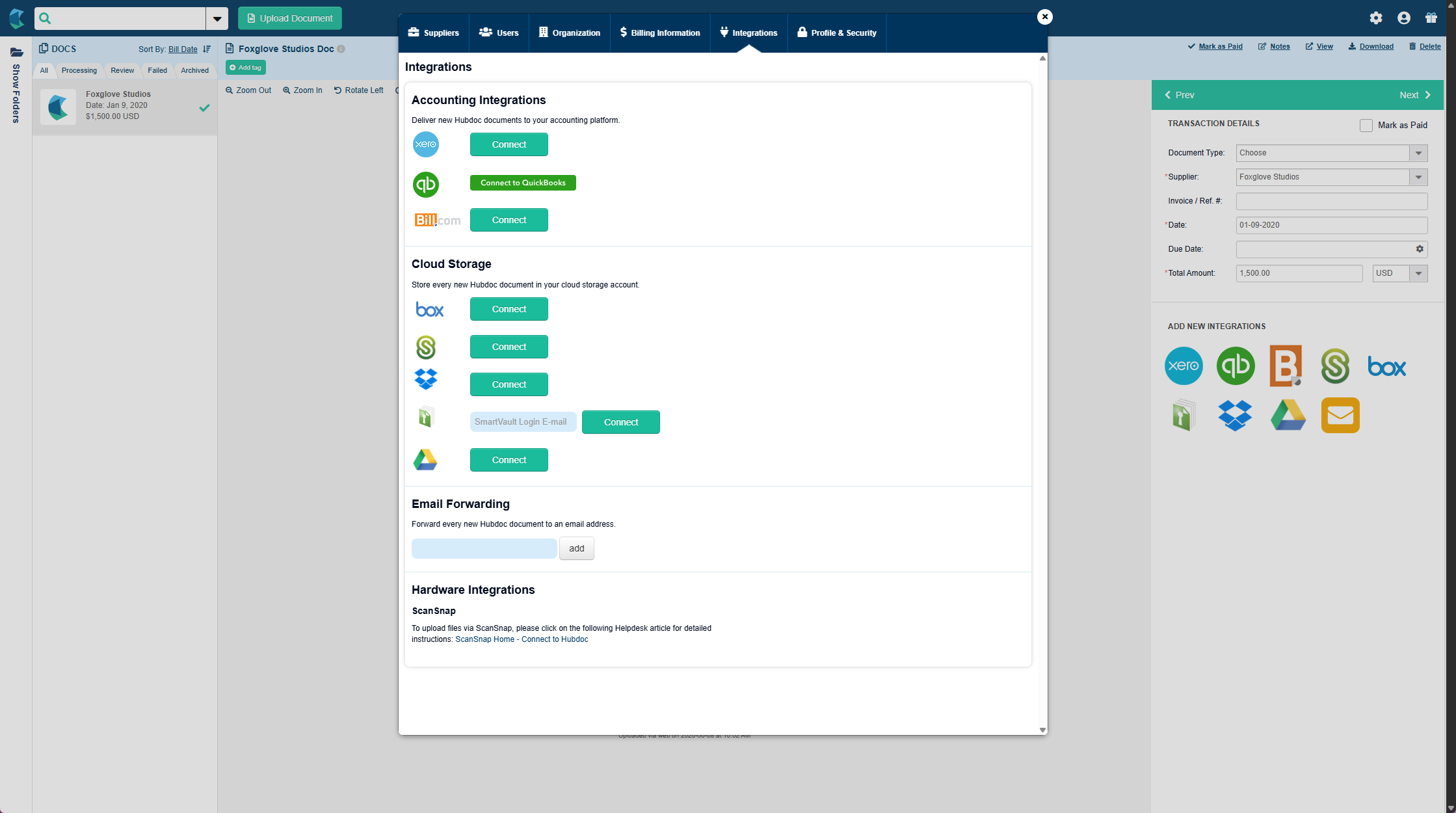Click Bill.com B icon under Add New Integrations

(x=1286, y=366)
